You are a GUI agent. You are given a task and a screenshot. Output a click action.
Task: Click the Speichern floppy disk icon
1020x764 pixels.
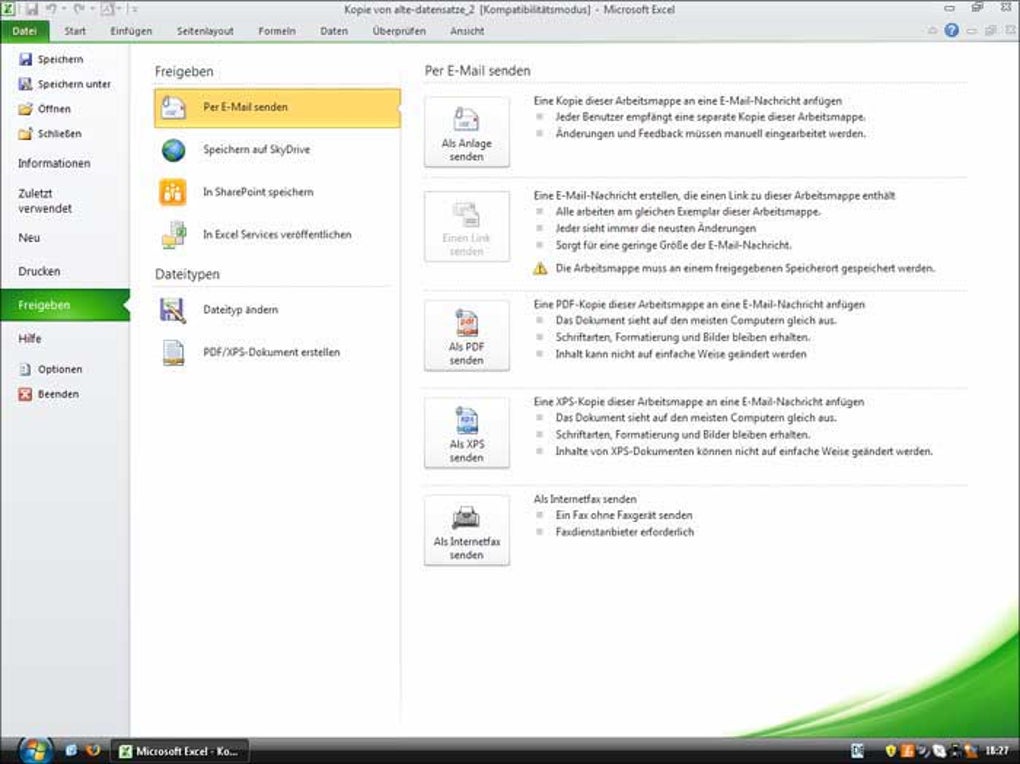click(25, 59)
